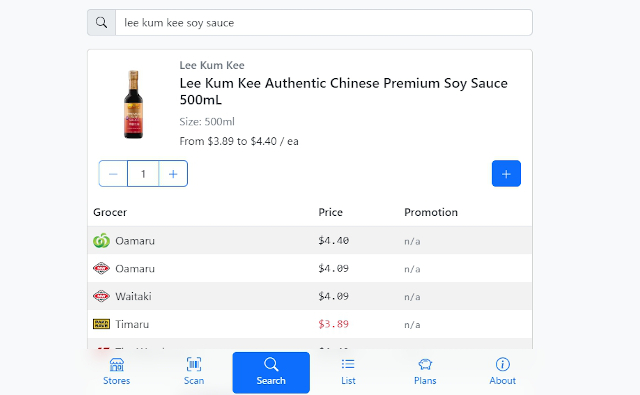Image resolution: width=640 pixels, height=395 pixels.
Task: Open the soy sauce bottle product image
Action: point(133,104)
